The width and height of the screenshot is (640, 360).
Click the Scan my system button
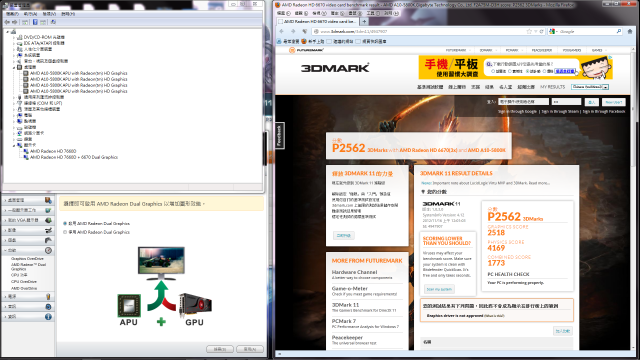pos(439,289)
